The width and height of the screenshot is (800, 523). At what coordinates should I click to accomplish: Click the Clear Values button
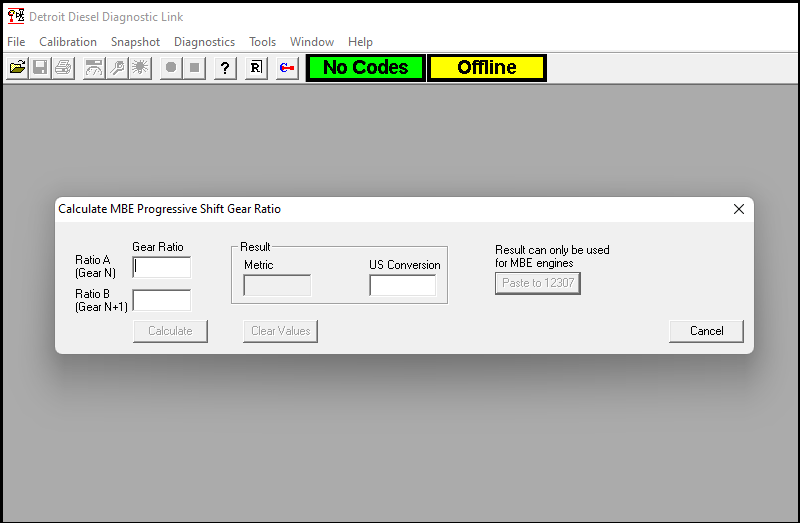(x=280, y=331)
